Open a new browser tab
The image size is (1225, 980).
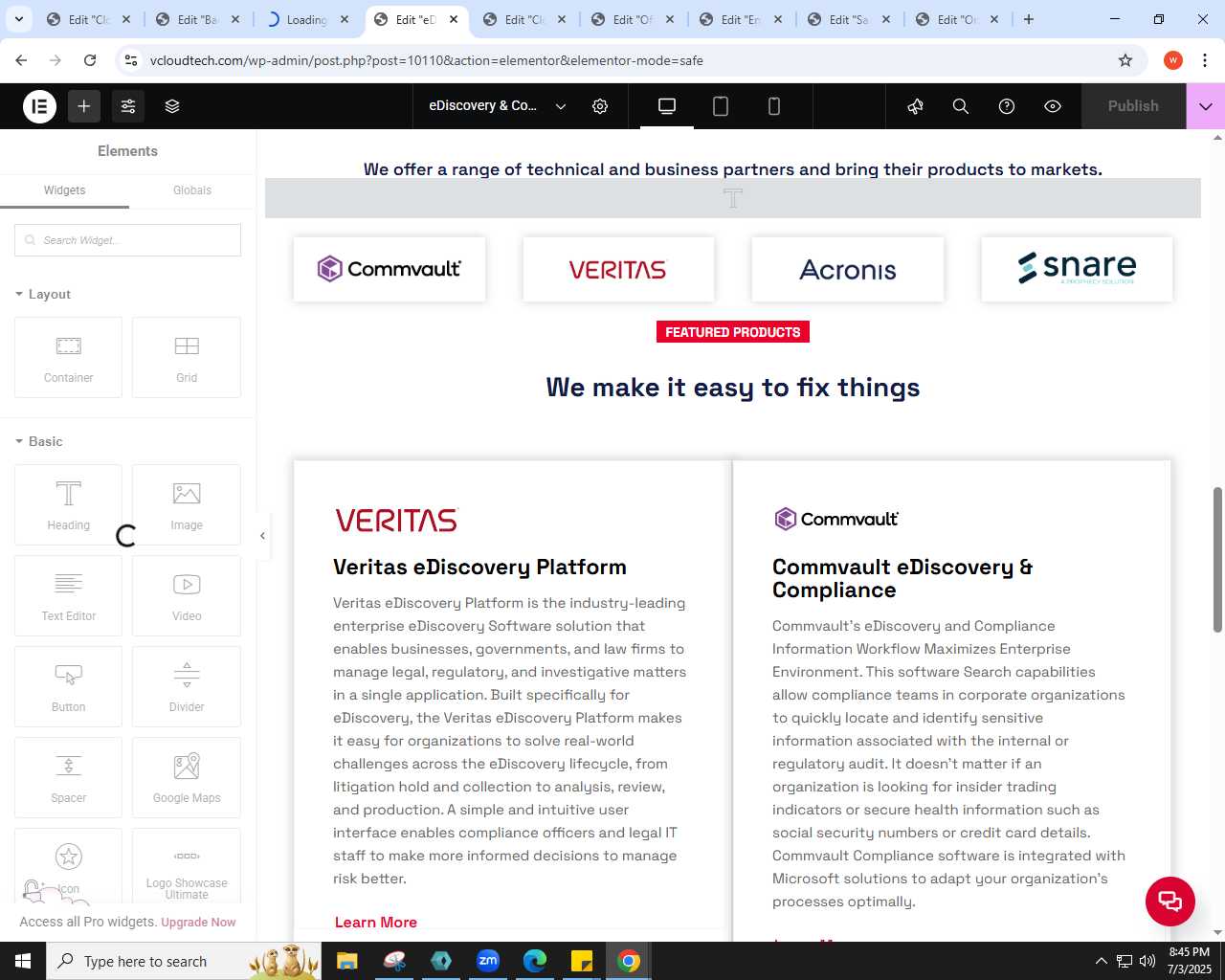tap(1029, 19)
